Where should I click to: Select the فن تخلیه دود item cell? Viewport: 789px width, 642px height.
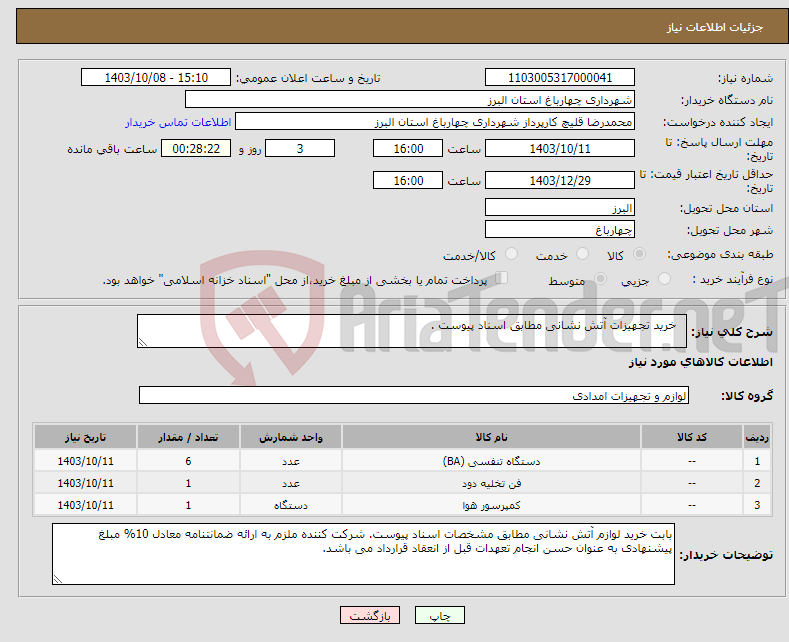[491, 483]
